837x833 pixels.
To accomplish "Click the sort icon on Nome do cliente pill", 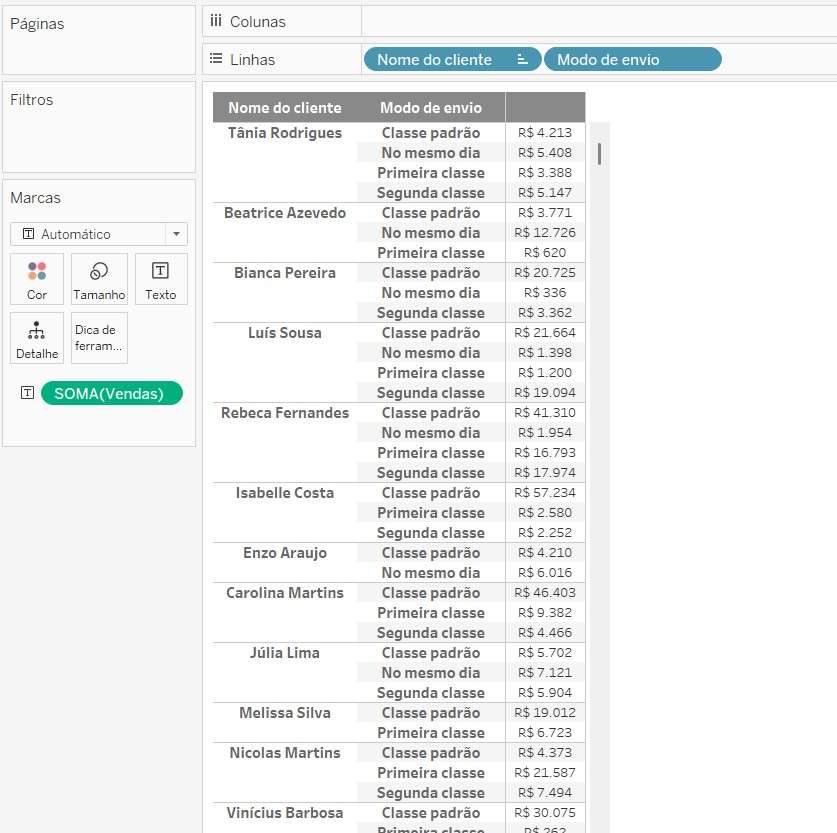I will click(522, 60).
